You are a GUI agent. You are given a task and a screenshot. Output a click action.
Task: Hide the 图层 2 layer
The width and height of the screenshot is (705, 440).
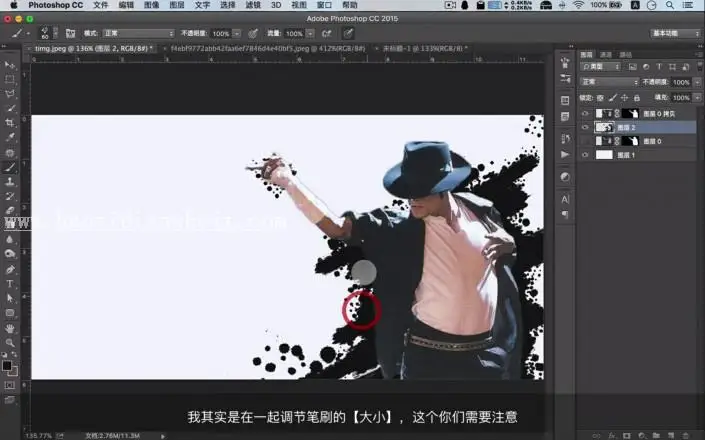pos(585,127)
